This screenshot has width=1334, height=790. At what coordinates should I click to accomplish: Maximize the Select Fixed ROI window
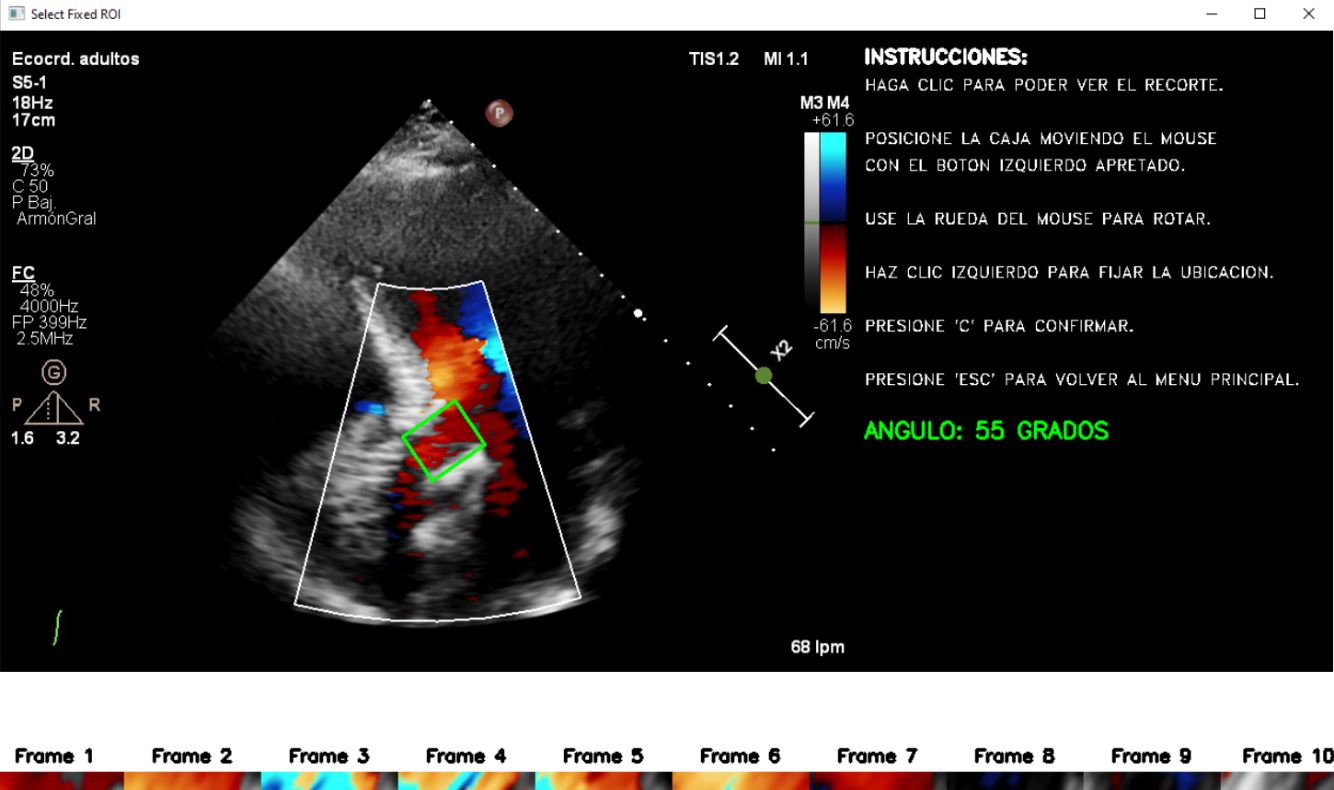(x=1260, y=14)
